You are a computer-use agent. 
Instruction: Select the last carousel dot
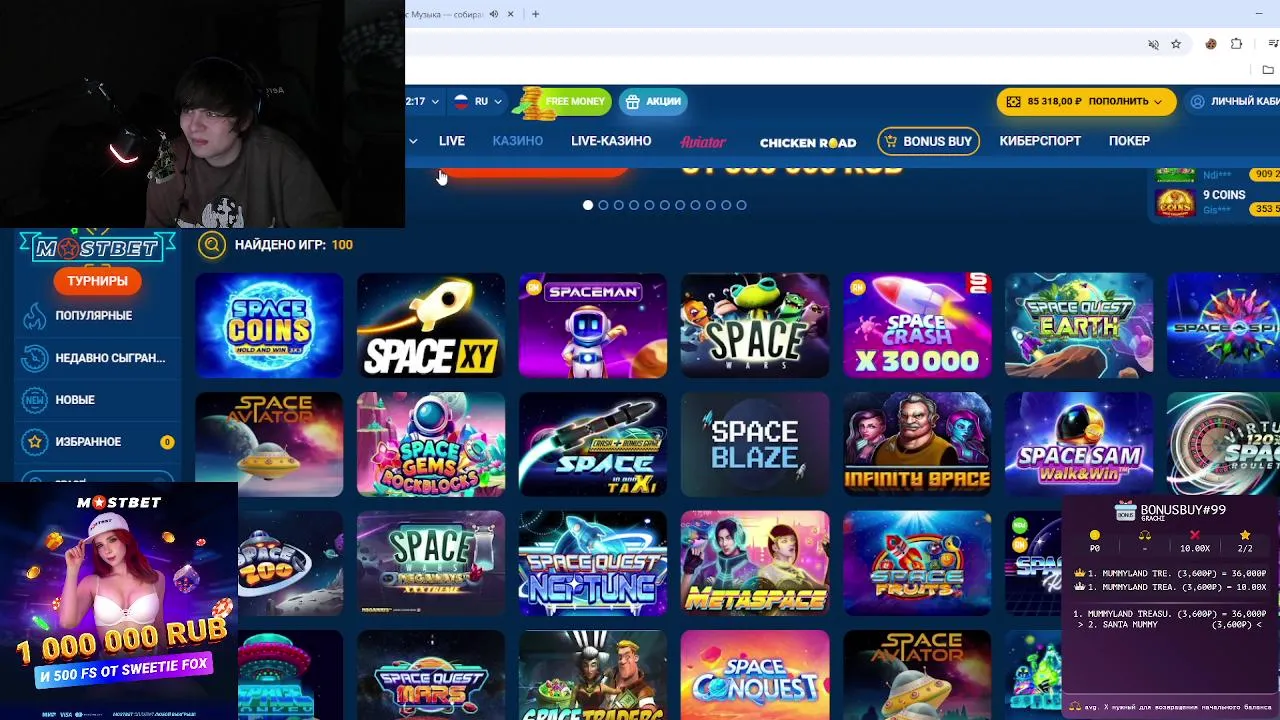click(x=741, y=205)
